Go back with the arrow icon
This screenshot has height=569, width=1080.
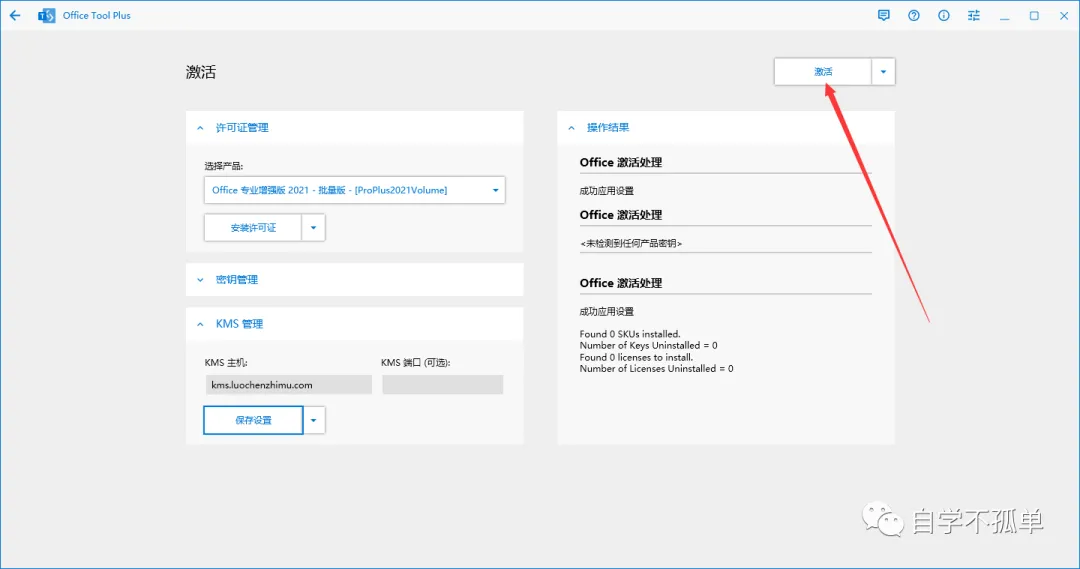click(x=15, y=15)
